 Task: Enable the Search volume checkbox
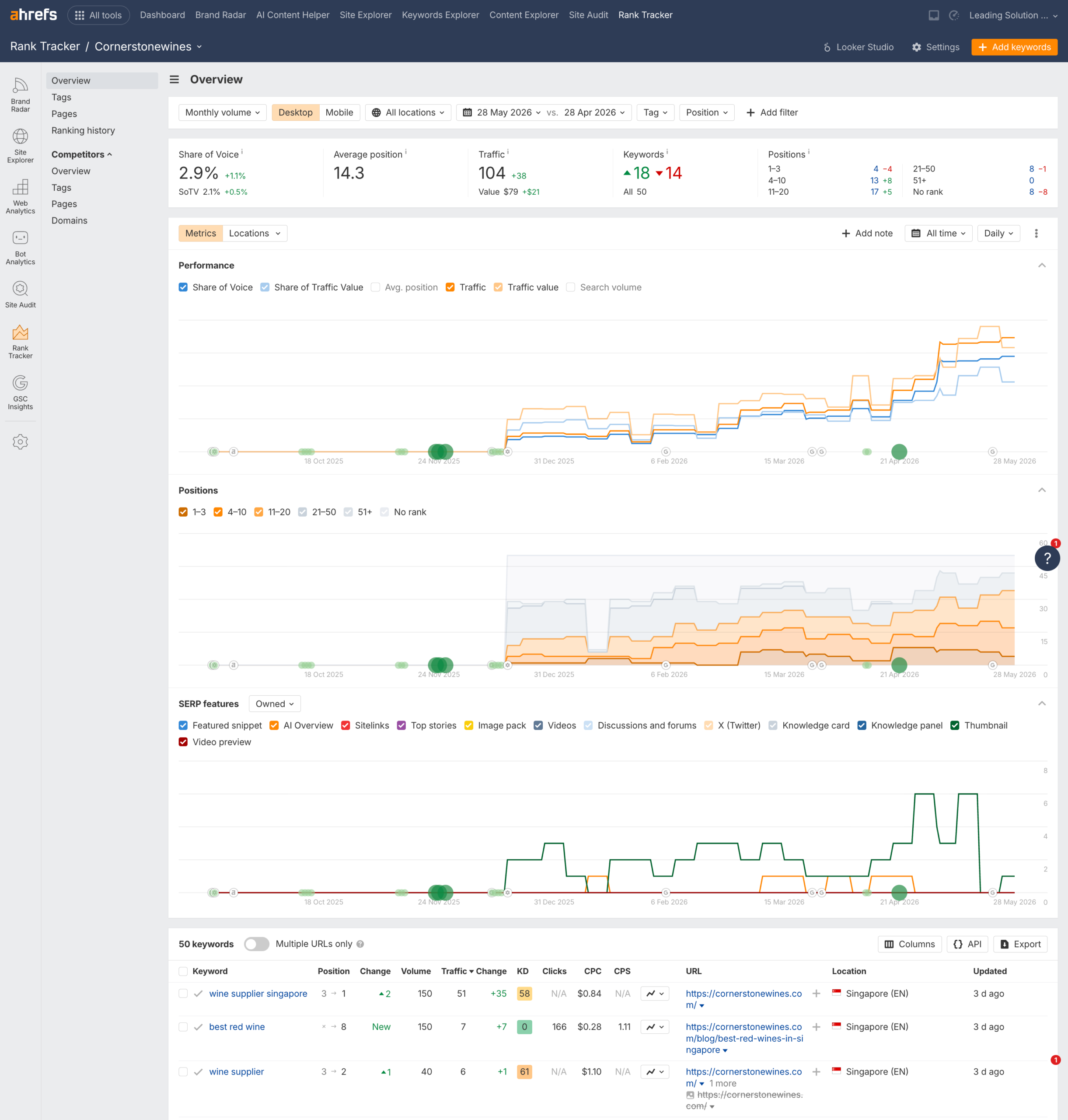pos(570,287)
